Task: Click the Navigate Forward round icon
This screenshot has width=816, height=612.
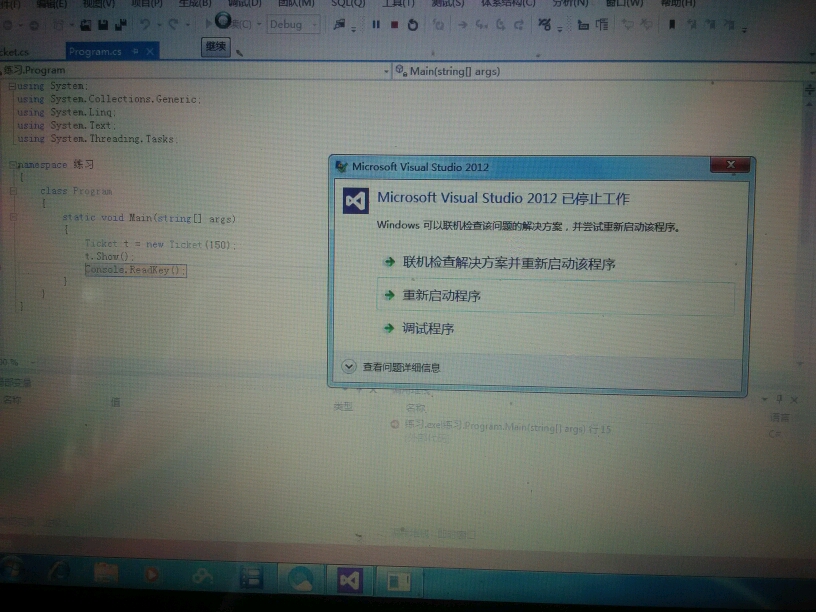Action: [33, 24]
